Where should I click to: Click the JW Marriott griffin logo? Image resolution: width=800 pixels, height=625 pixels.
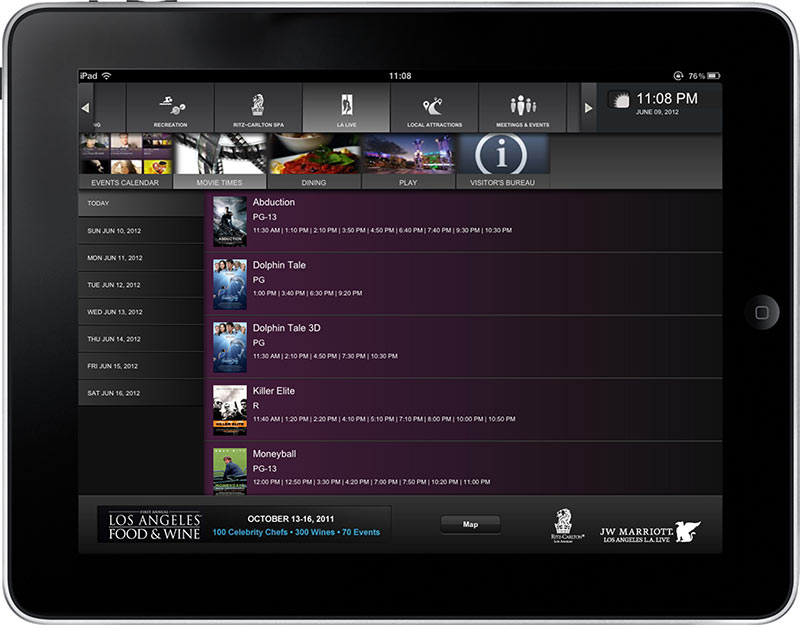[686, 530]
